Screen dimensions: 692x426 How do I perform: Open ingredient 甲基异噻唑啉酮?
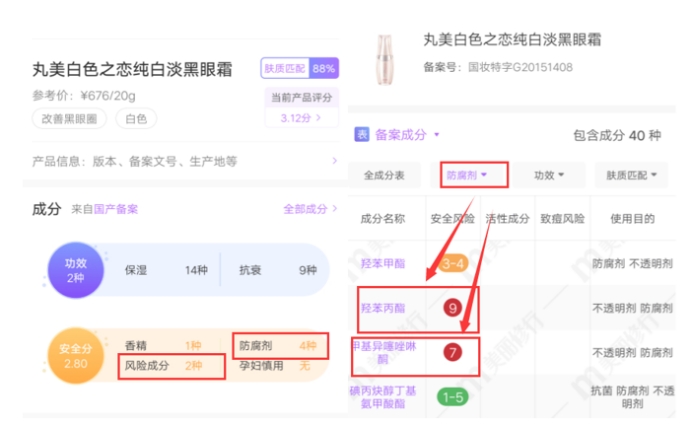coord(384,353)
